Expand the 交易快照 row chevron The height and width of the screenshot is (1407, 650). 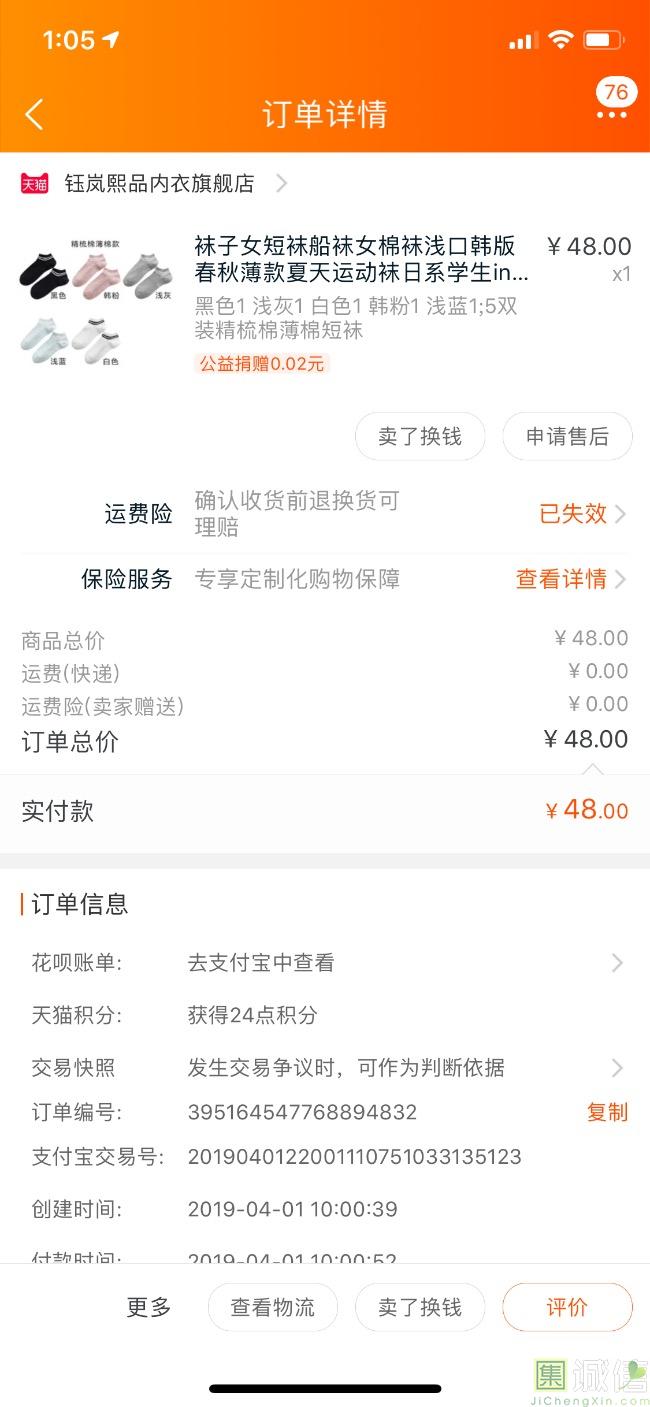(617, 1068)
